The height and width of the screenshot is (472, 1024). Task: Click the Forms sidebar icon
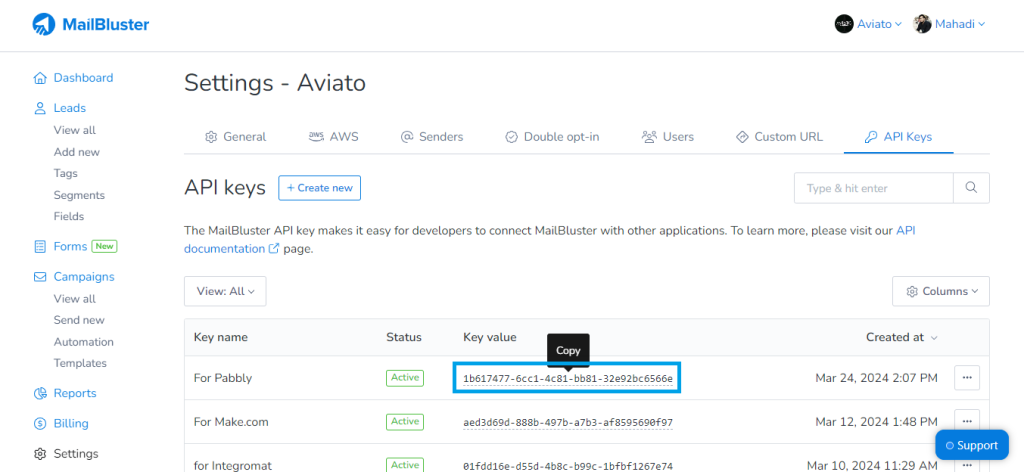[40, 247]
